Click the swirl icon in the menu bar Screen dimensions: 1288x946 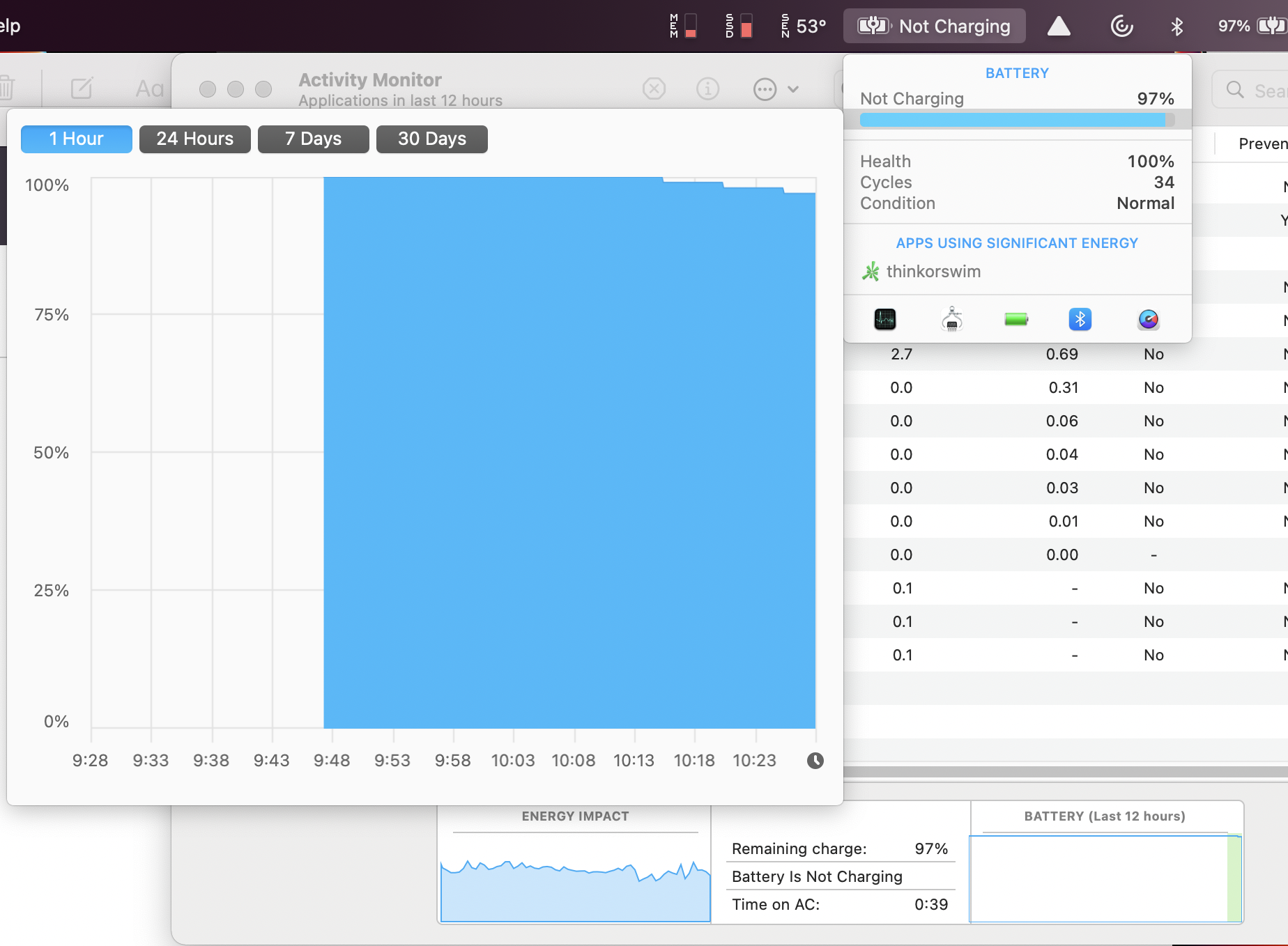[x=1121, y=26]
